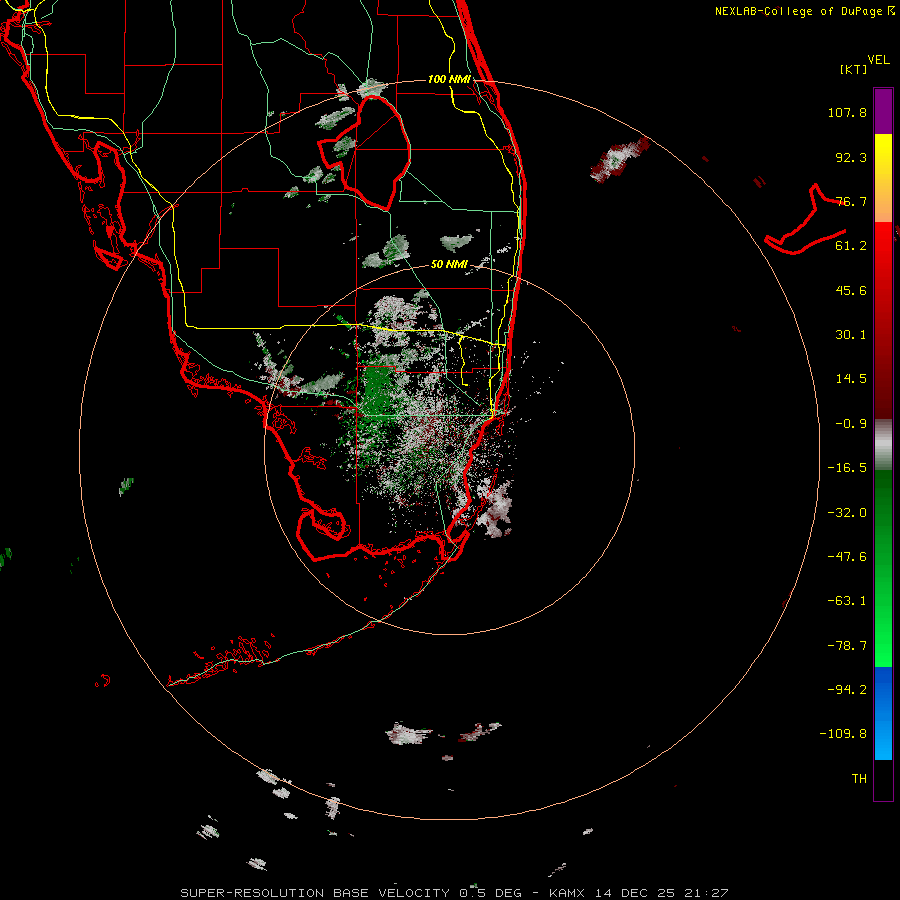The image size is (900, 900).
Task: Click the -109.8 legend value
Action: [x=843, y=734]
